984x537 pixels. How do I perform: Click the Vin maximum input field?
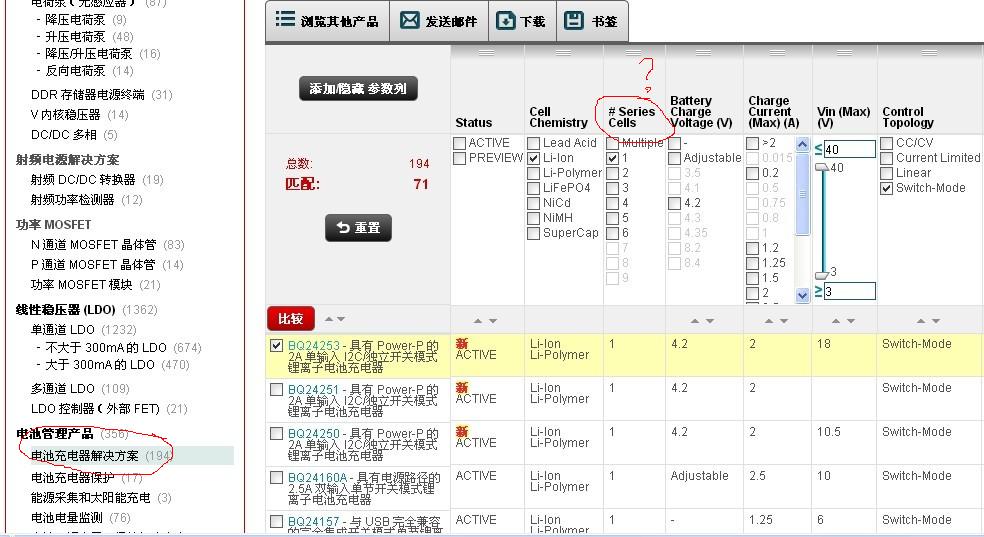point(849,149)
